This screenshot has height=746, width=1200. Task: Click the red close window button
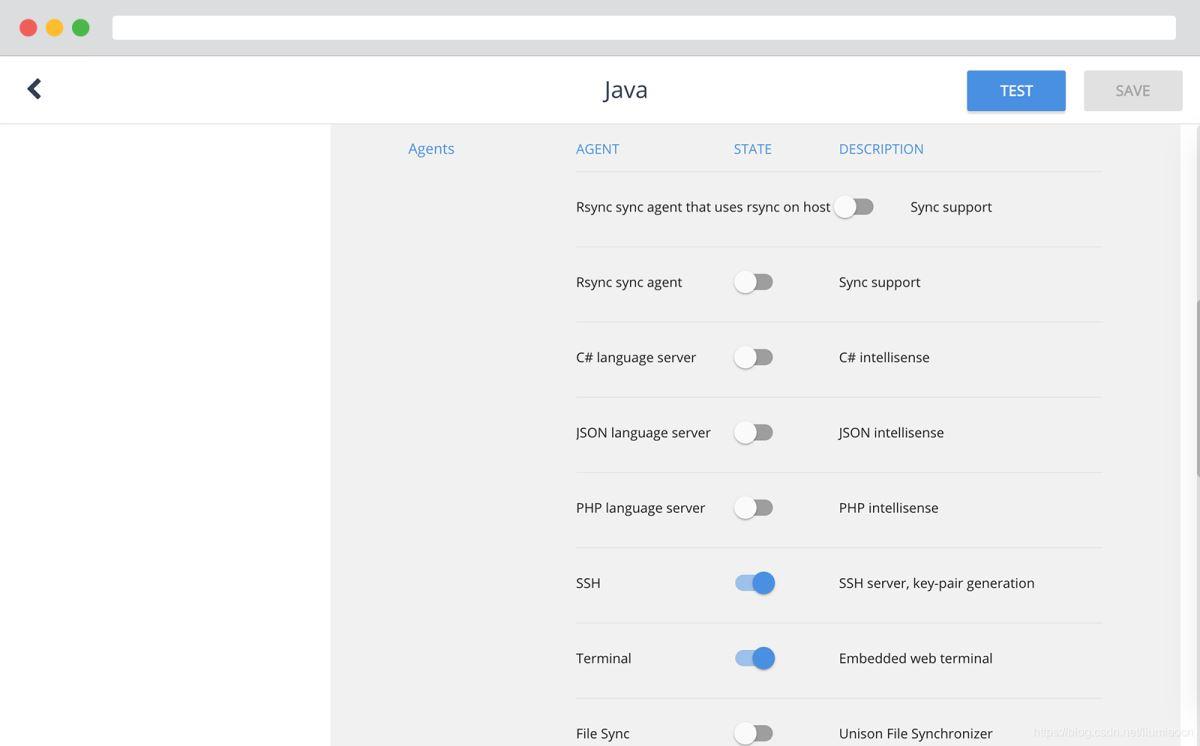(x=28, y=28)
